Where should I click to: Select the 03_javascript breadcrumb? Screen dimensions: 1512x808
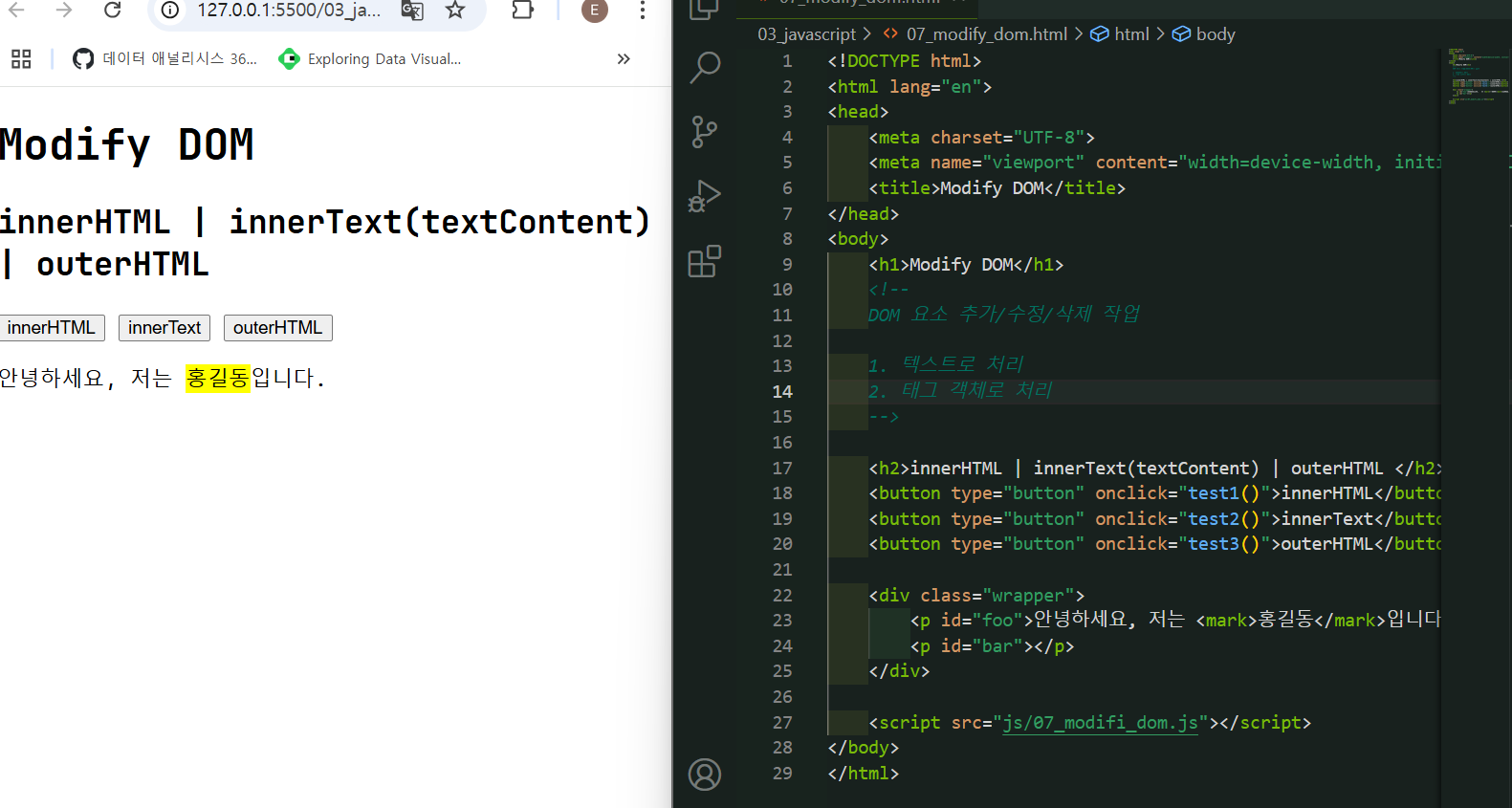tap(806, 34)
